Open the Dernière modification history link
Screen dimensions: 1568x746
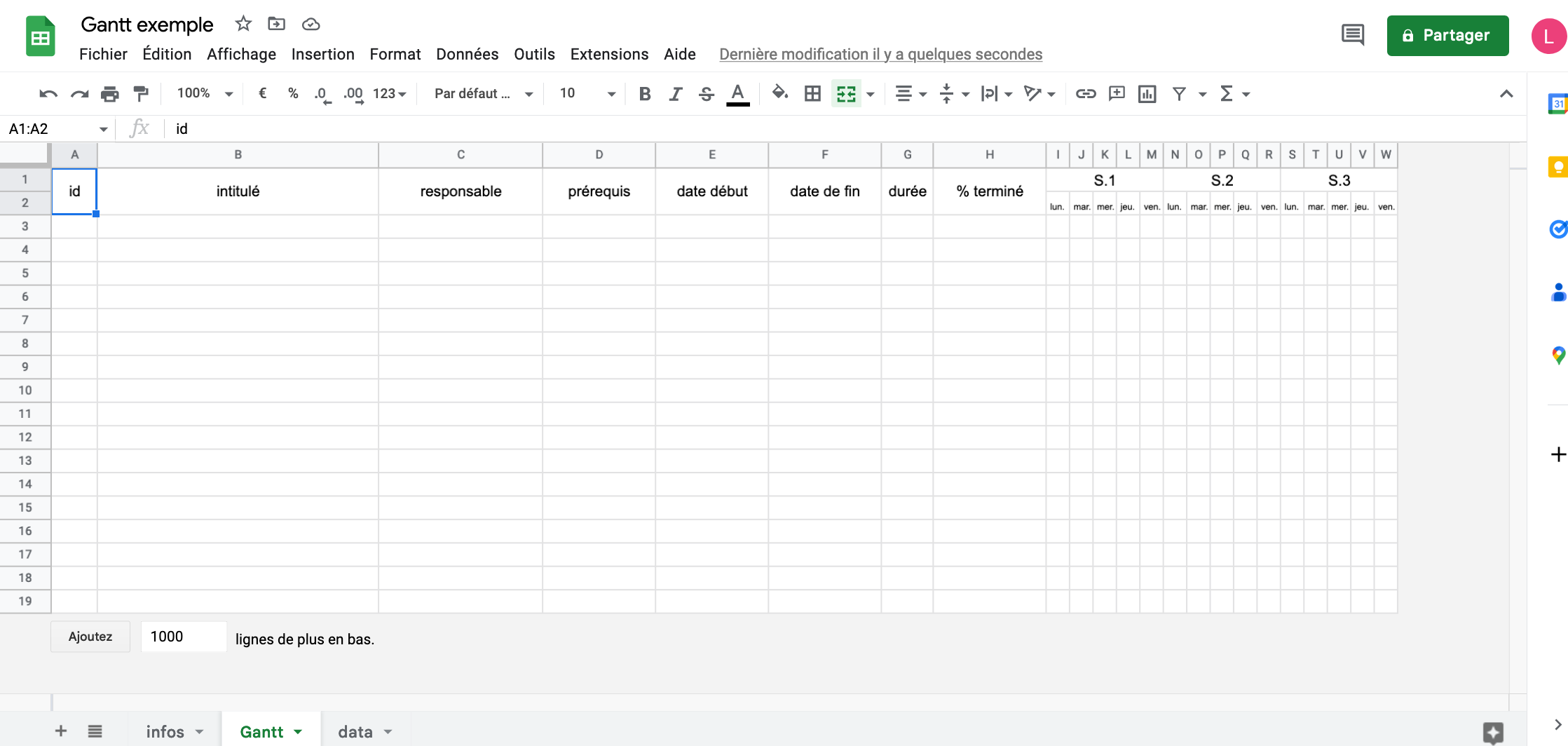point(880,54)
